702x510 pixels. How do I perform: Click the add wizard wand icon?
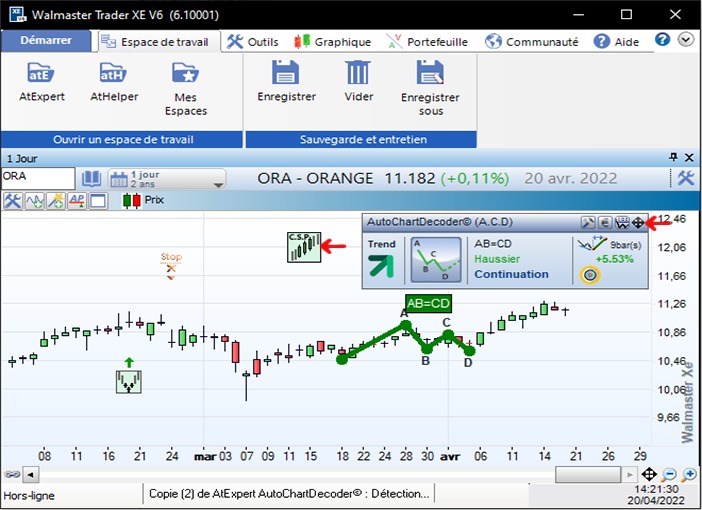pos(56,201)
